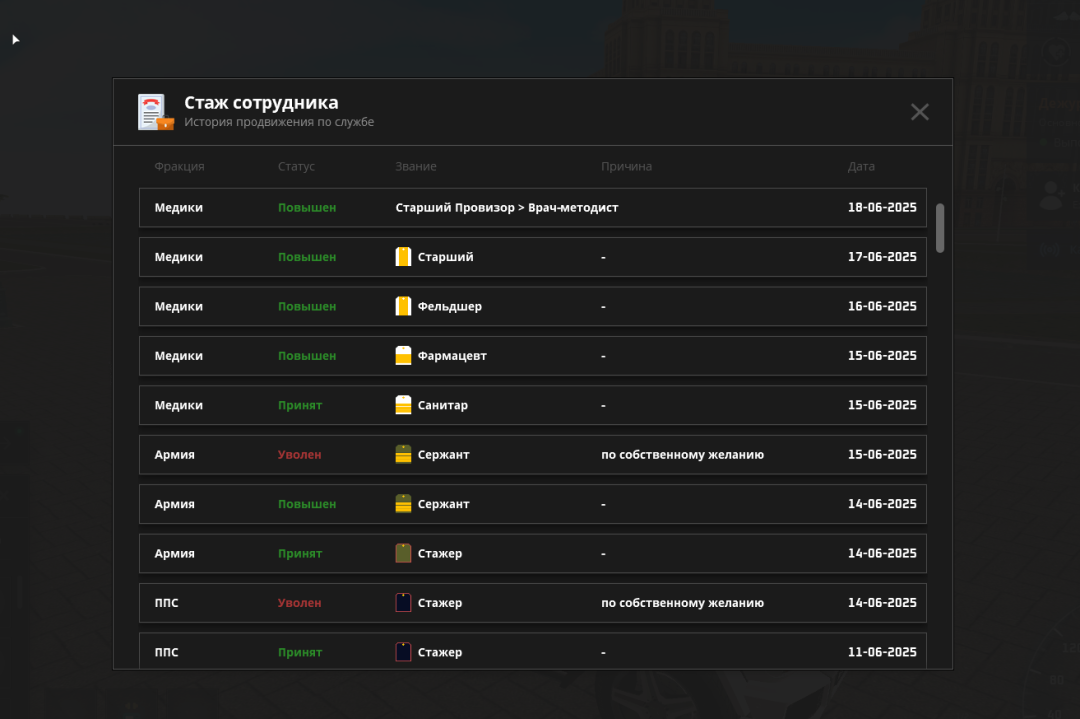Click the date 18-06-2025

882,207
